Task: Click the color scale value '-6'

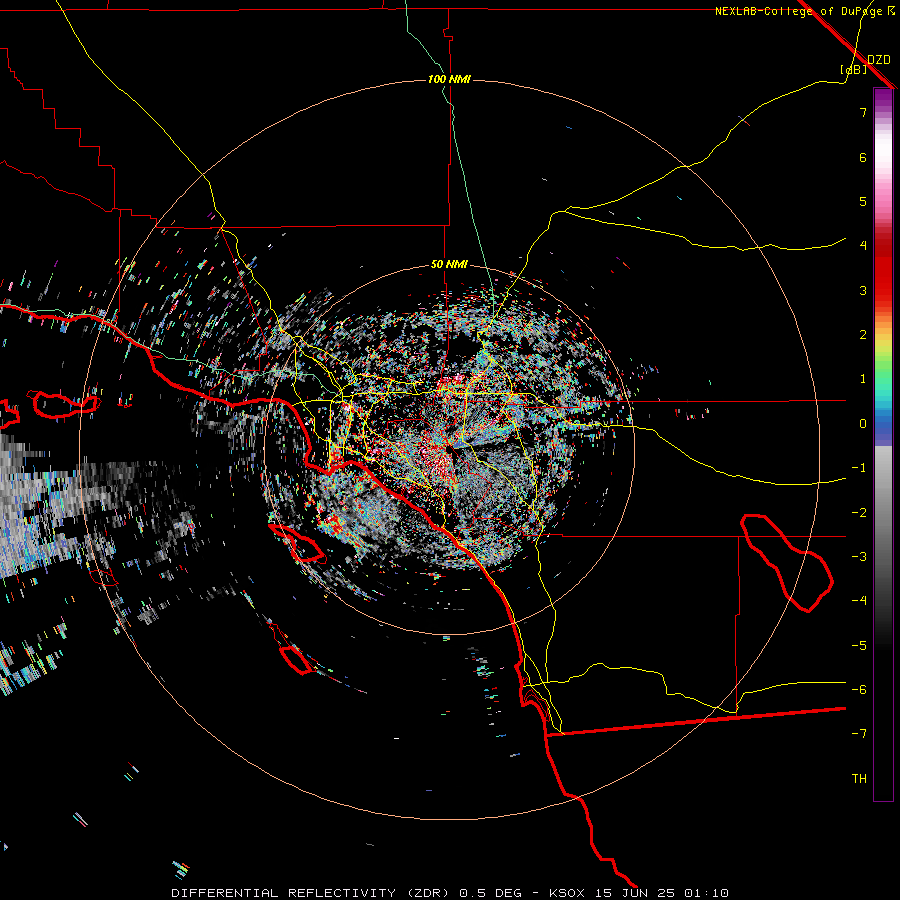Action: [859, 690]
